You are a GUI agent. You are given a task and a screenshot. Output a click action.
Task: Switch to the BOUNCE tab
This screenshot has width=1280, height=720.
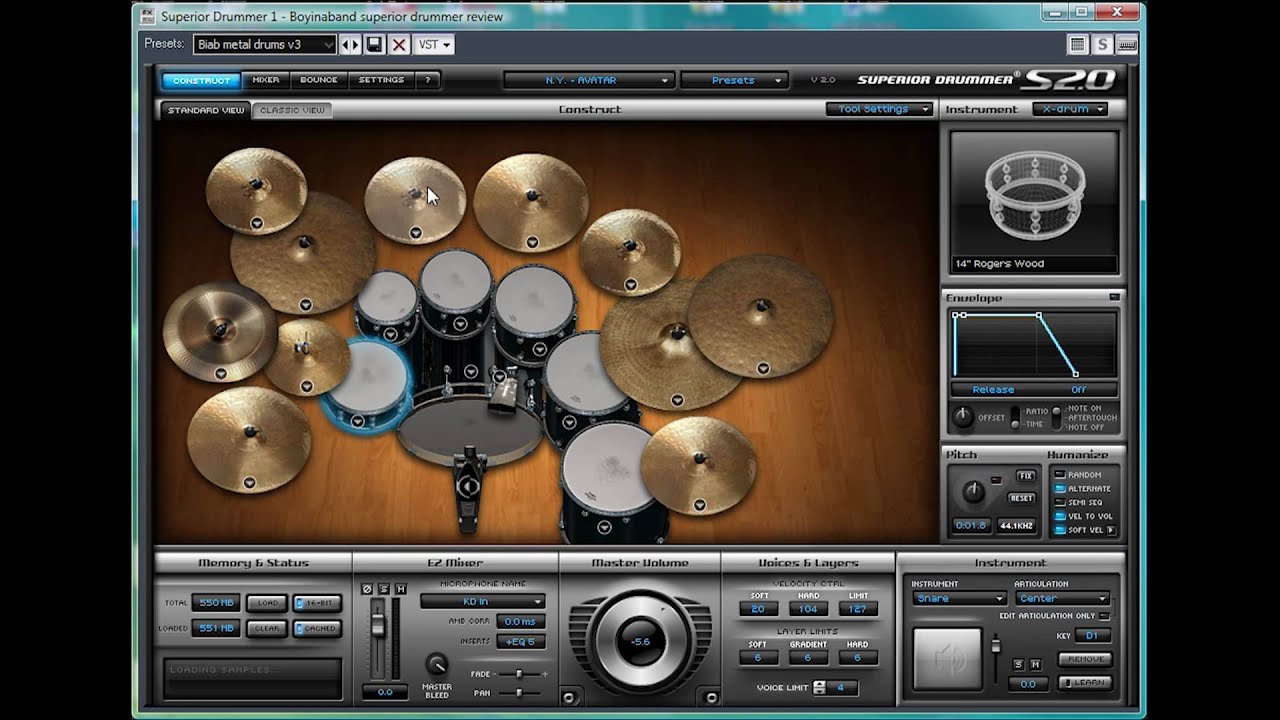click(319, 80)
